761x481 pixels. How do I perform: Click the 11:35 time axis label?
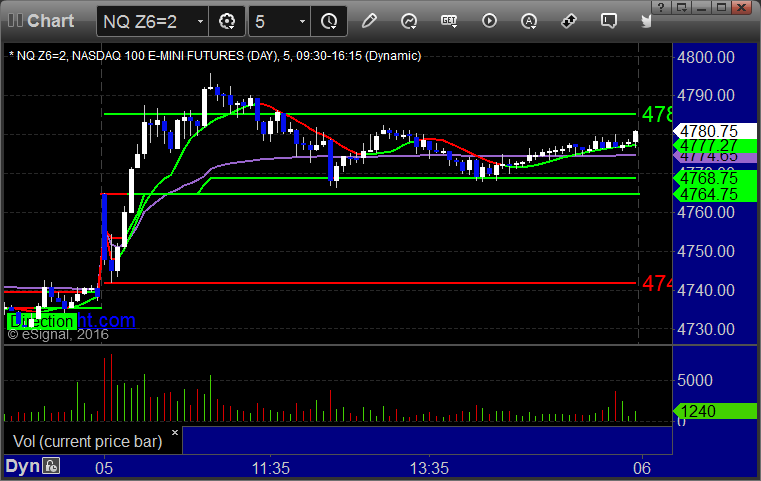click(271, 468)
